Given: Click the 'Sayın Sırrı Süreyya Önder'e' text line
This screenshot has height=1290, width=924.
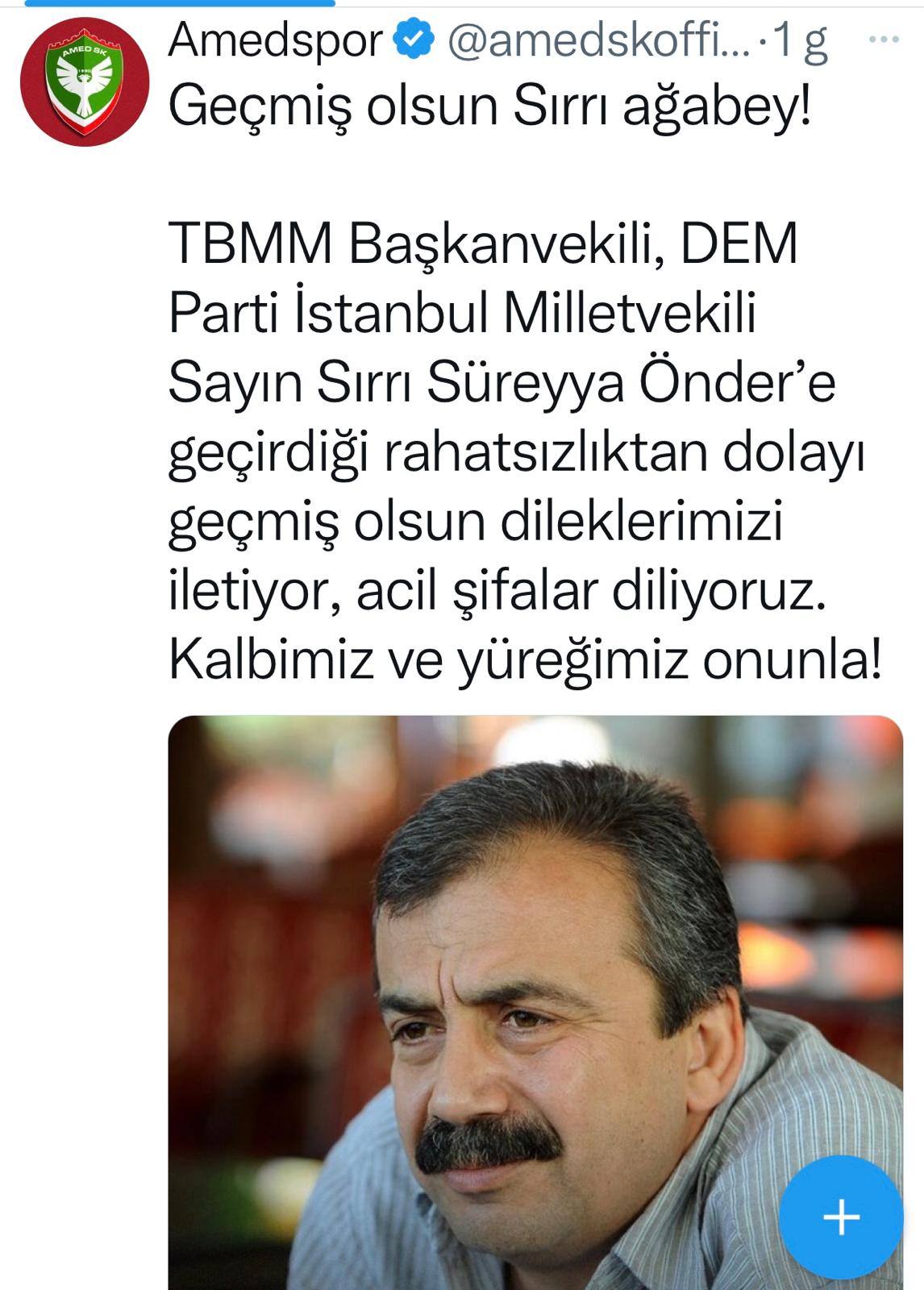Looking at the screenshot, I should (x=502, y=382).
